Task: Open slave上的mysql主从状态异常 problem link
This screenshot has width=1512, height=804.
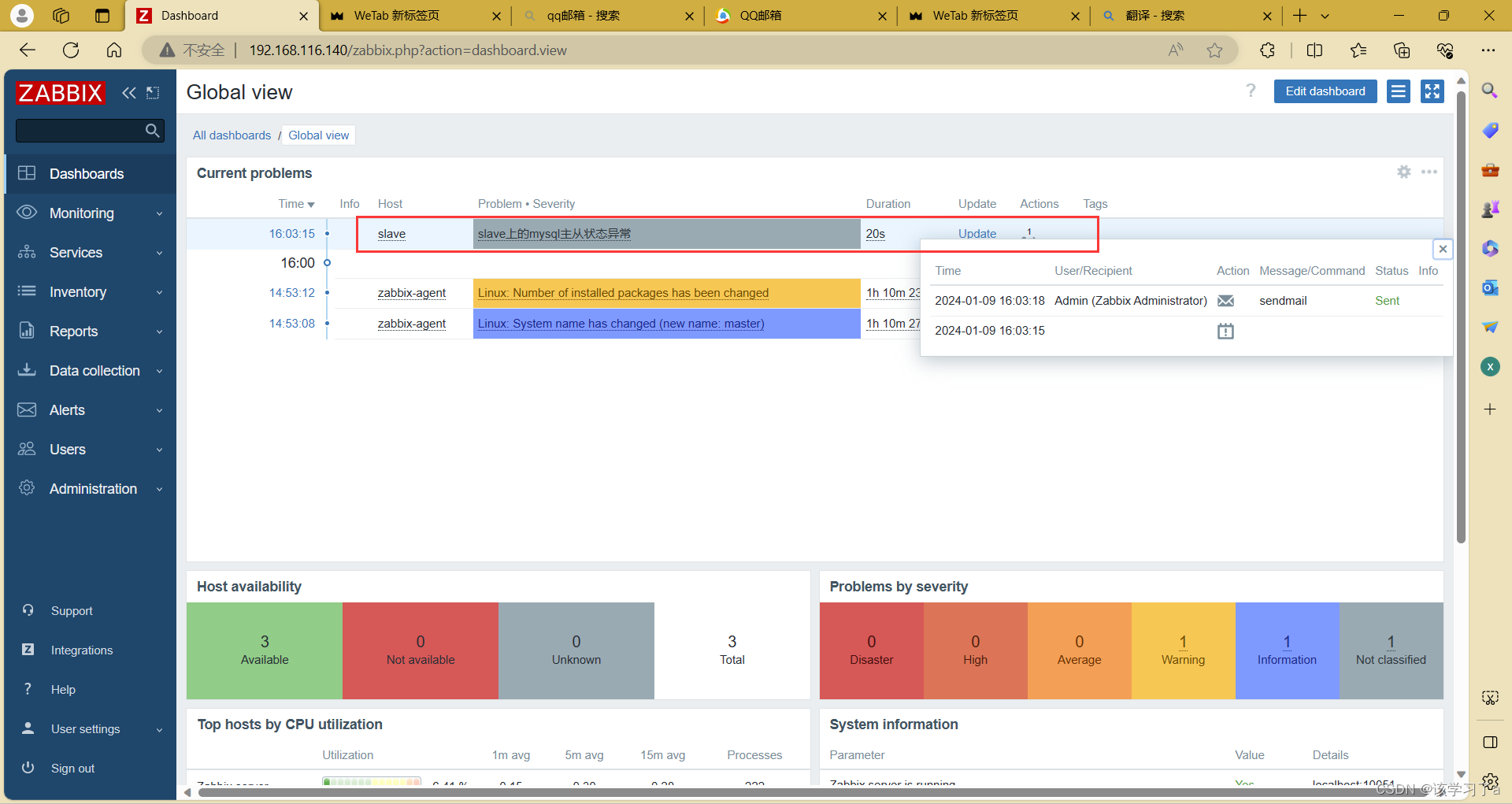Action: point(554,234)
